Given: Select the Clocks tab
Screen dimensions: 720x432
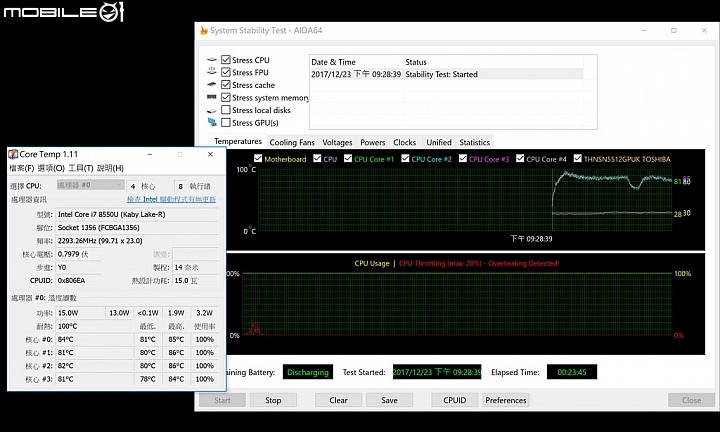Looking at the screenshot, I should pos(405,142).
